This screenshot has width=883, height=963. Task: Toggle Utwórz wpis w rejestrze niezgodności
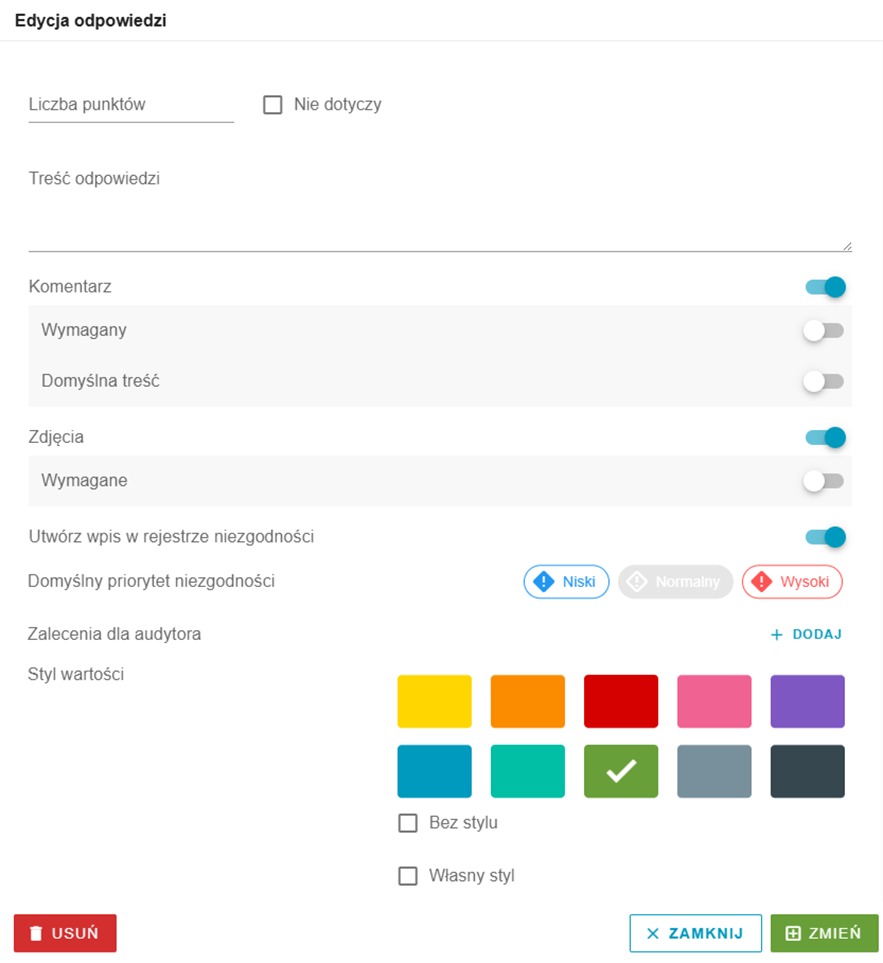pyautogui.click(x=825, y=537)
